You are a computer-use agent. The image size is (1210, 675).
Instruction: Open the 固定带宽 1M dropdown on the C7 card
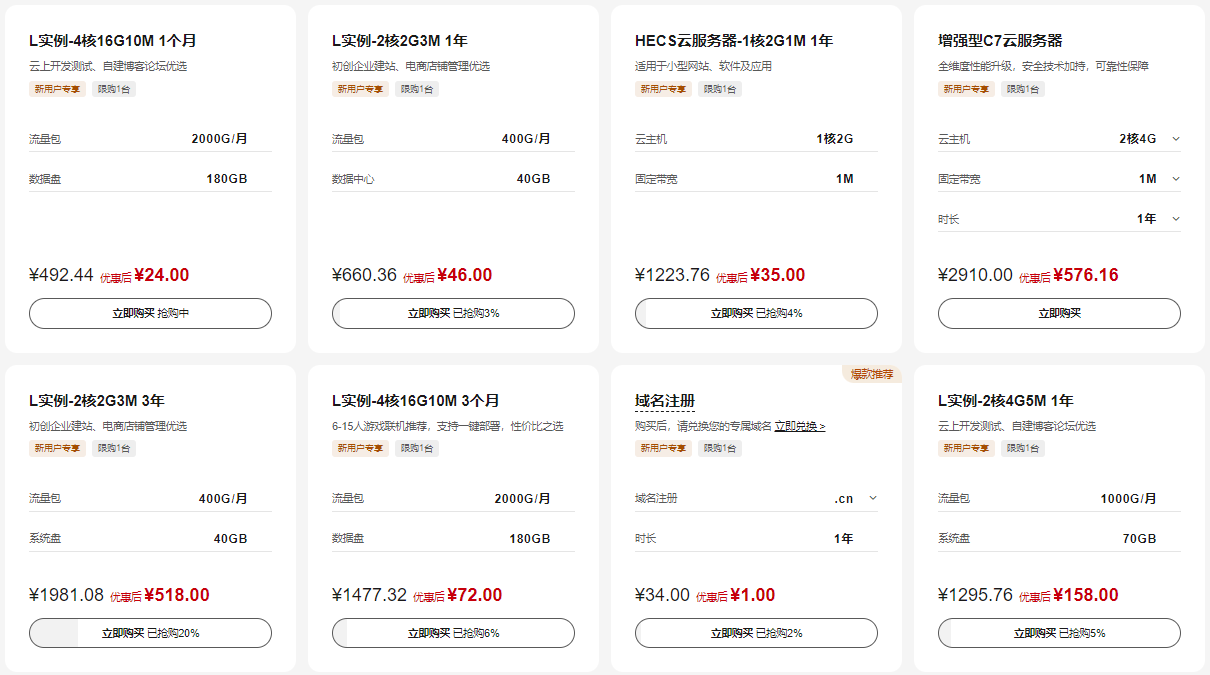click(x=1175, y=179)
